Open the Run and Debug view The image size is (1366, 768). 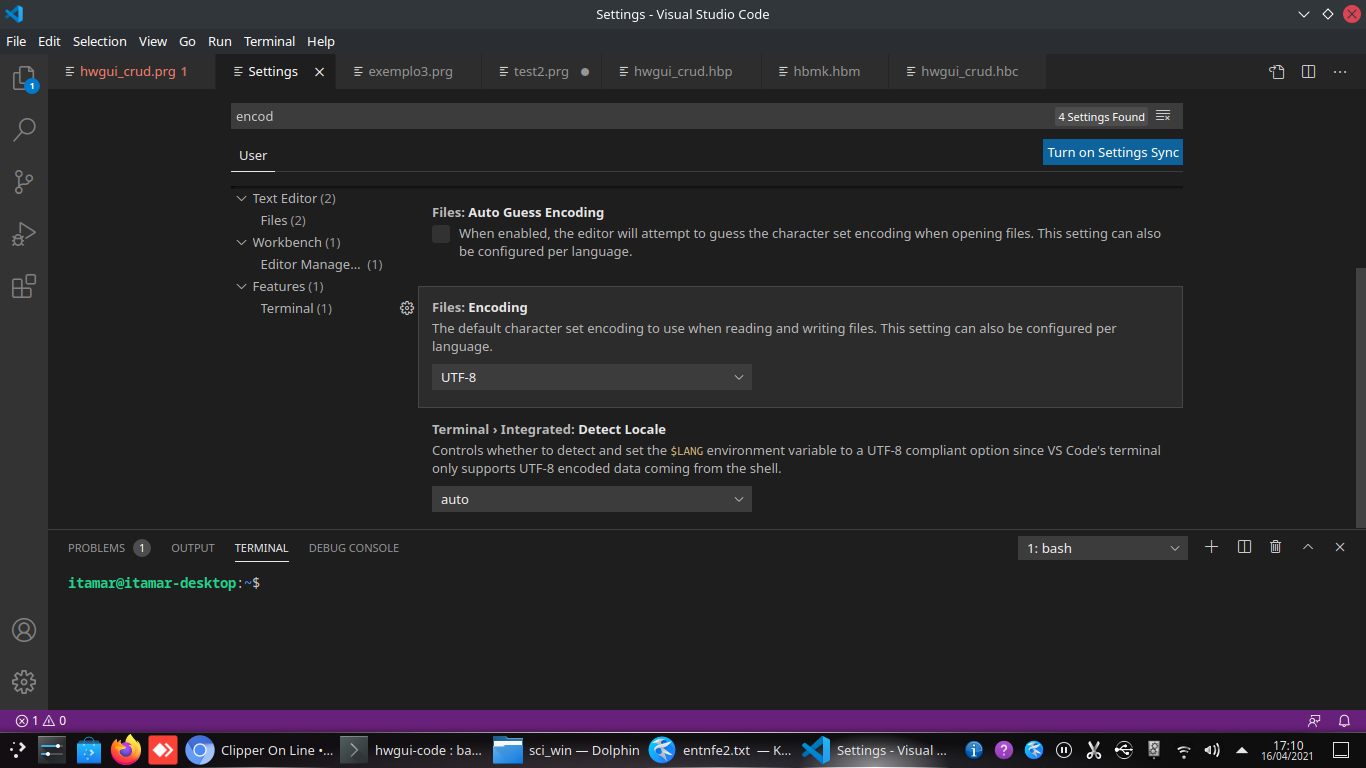[24, 234]
